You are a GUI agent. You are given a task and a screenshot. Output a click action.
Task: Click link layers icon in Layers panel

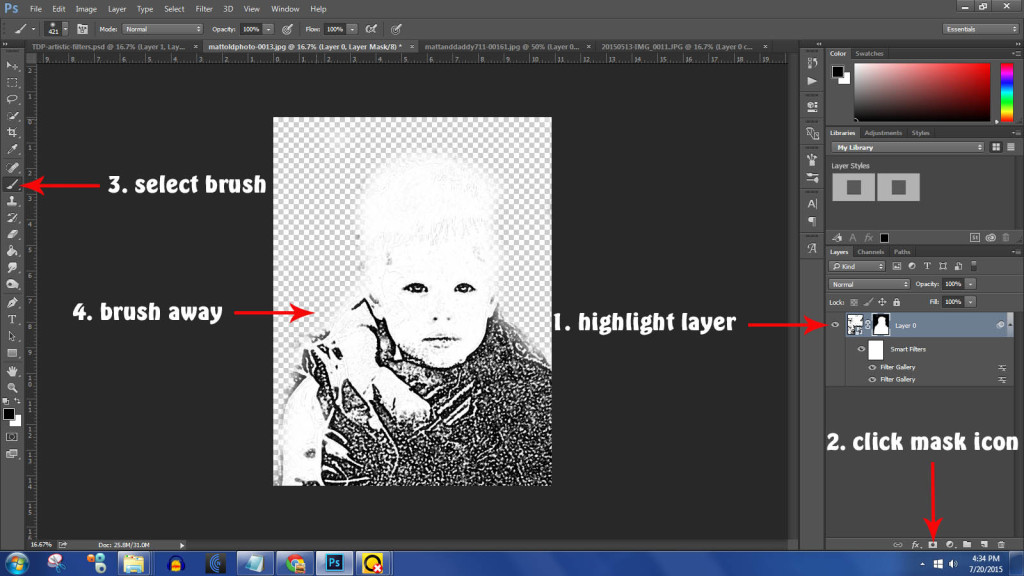point(898,545)
